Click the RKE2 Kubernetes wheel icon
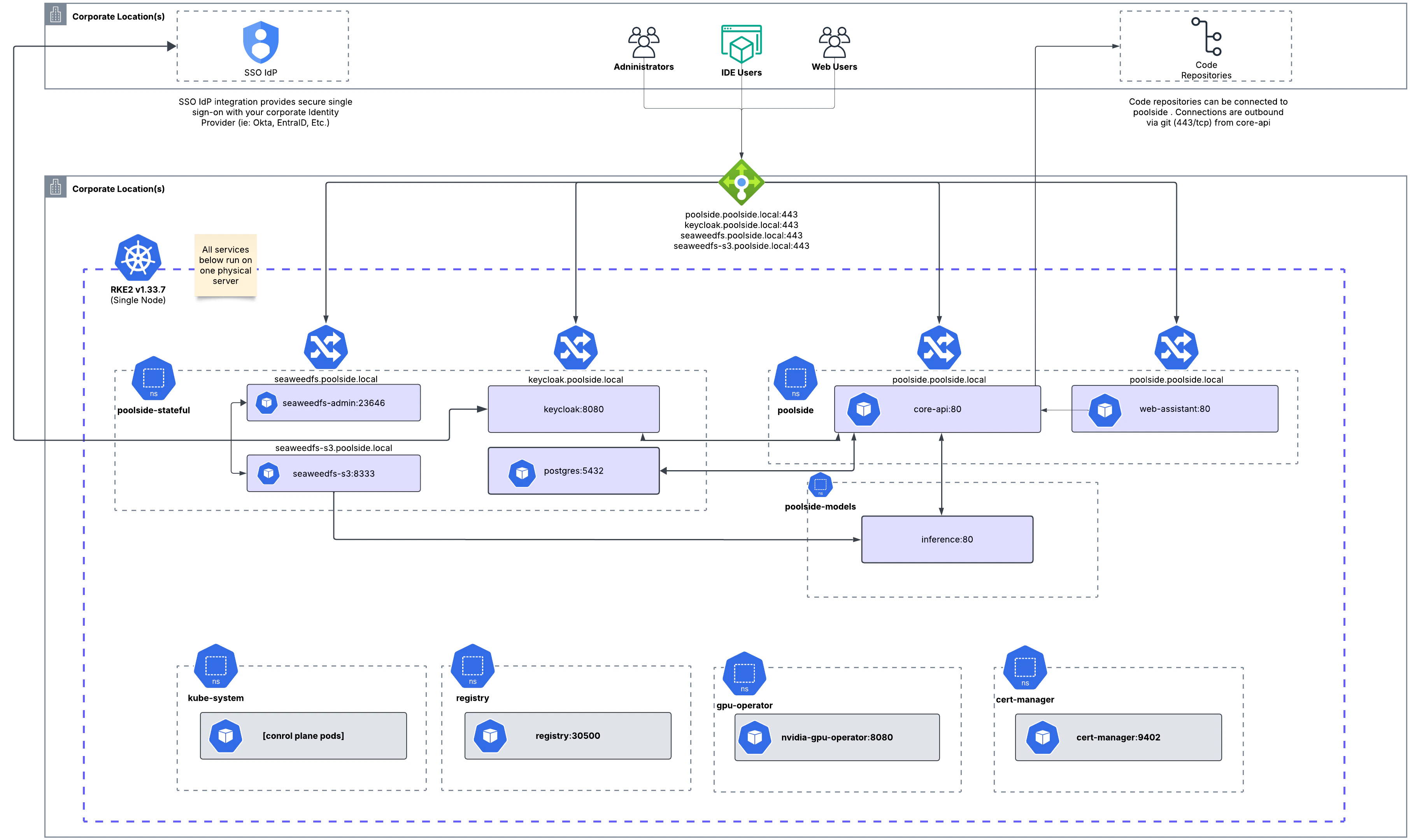The width and height of the screenshot is (1410, 840). tap(138, 258)
